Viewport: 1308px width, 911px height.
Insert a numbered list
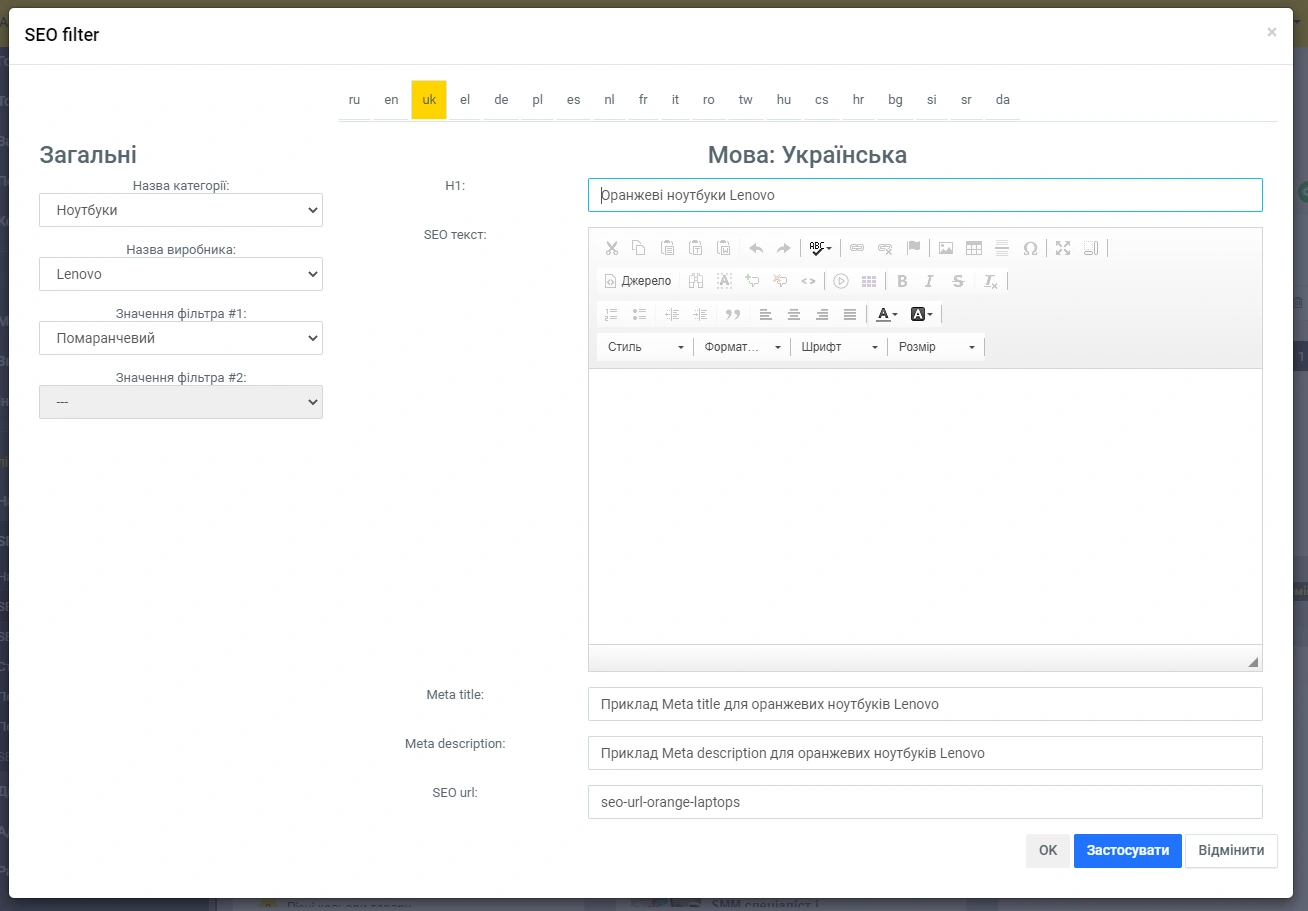tap(611, 314)
